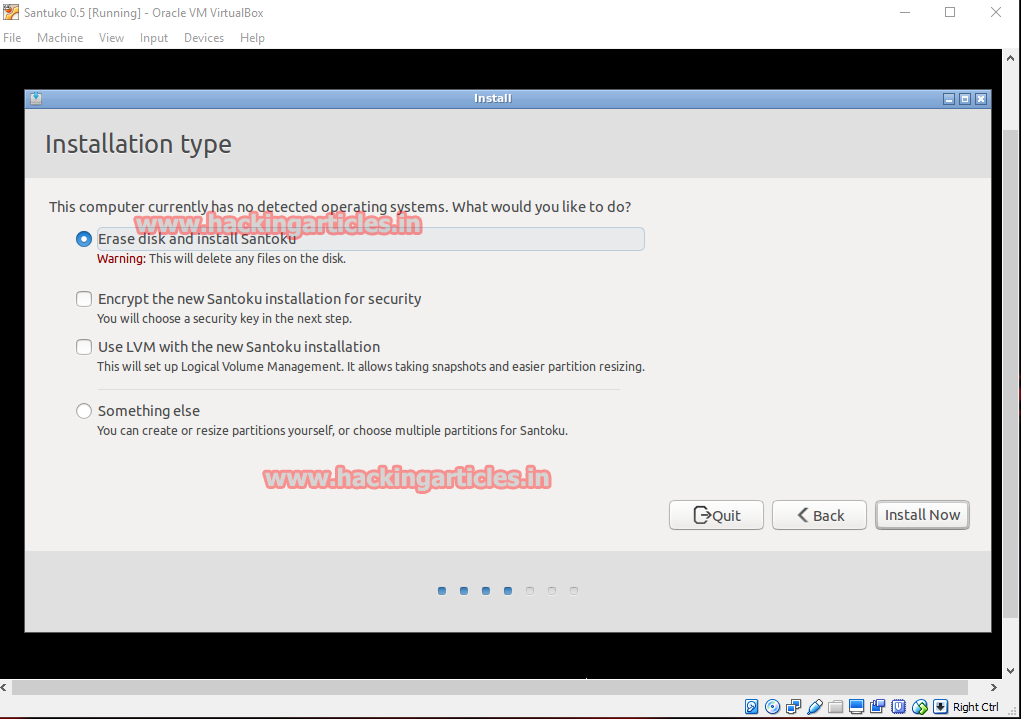
Task: Click 'You can create or resize partitions' text
Action: point(332,430)
